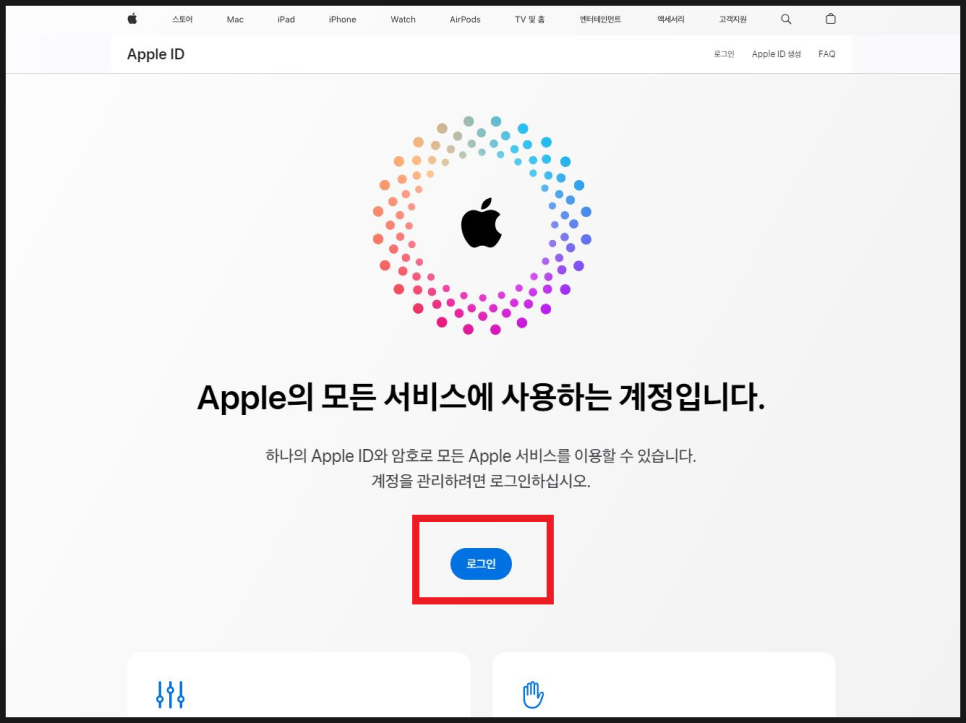966x723 pixels.
Task: Go to the iPad section
Action: (286, 19)
